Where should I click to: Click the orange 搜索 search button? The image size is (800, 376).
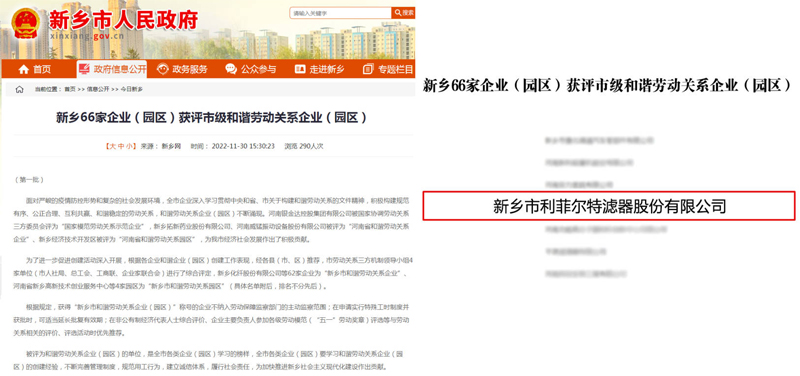(403, 13)
